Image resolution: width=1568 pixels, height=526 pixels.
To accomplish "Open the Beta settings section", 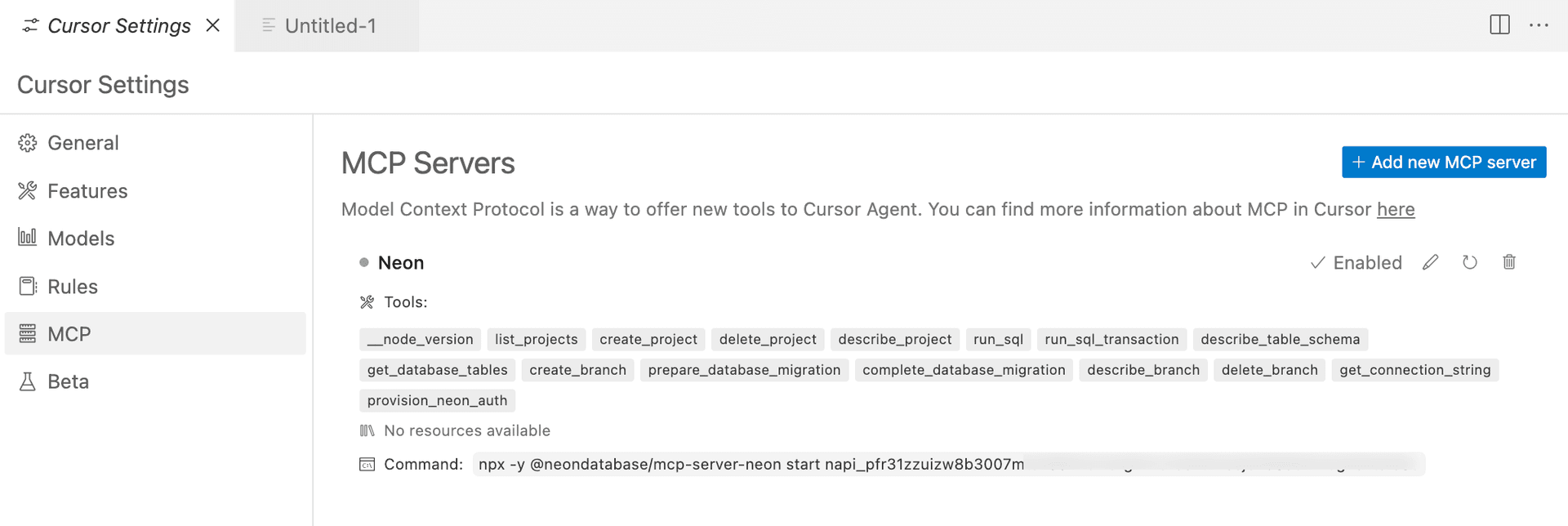I will 68,381.
